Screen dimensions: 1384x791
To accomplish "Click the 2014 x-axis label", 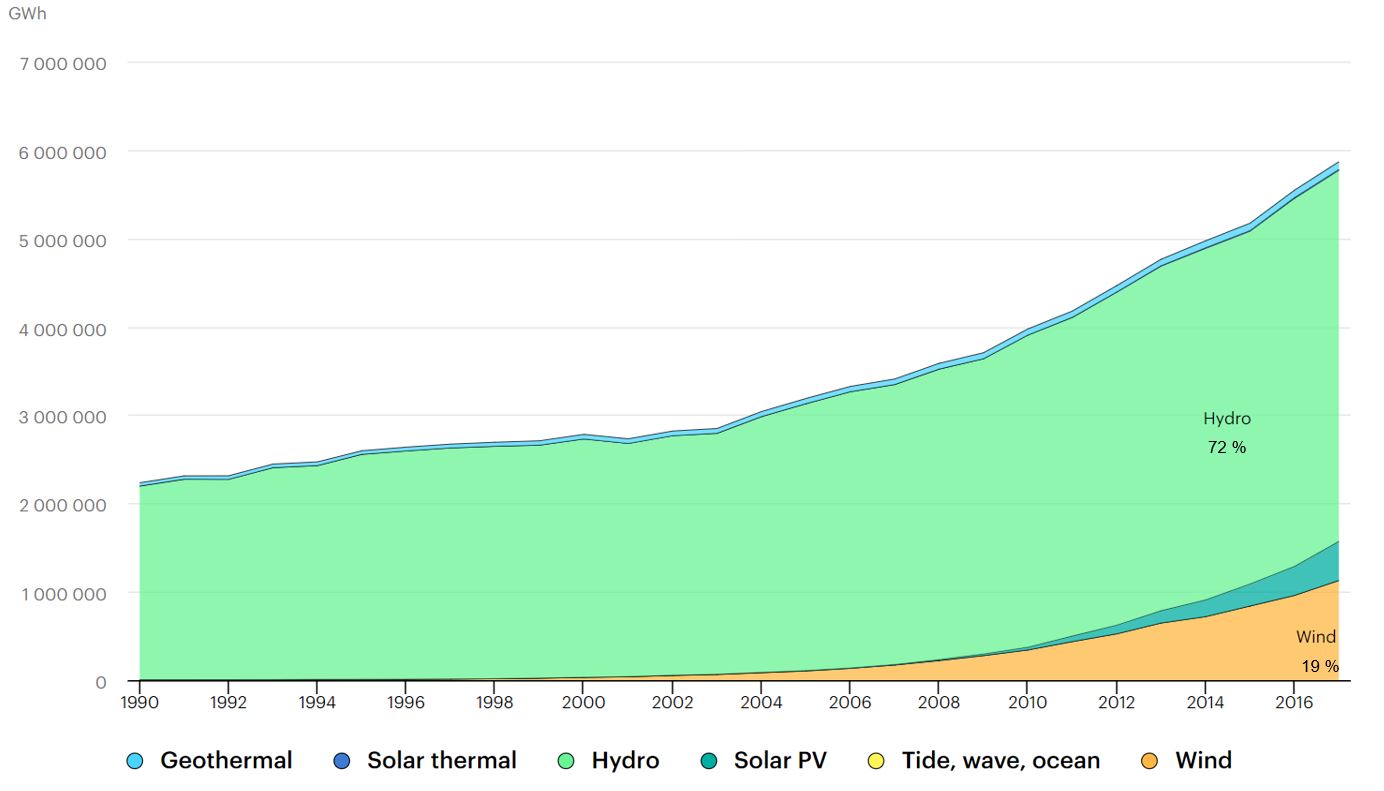I will (1204, 702).
